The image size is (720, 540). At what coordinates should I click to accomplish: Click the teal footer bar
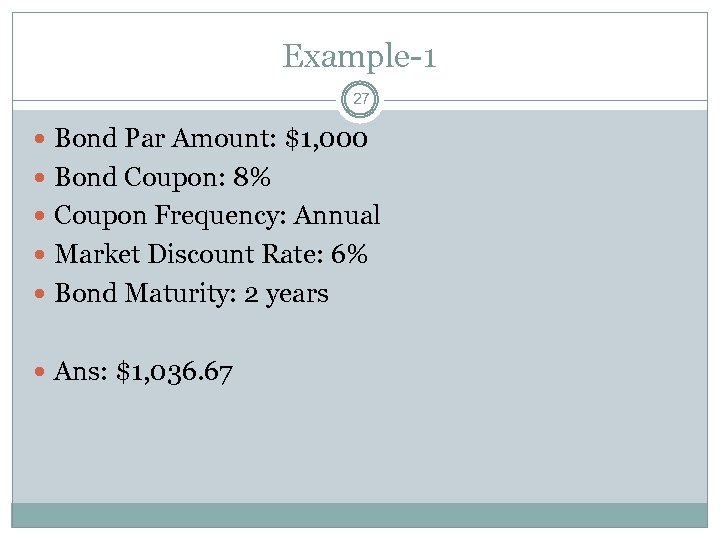coord(360,514)
